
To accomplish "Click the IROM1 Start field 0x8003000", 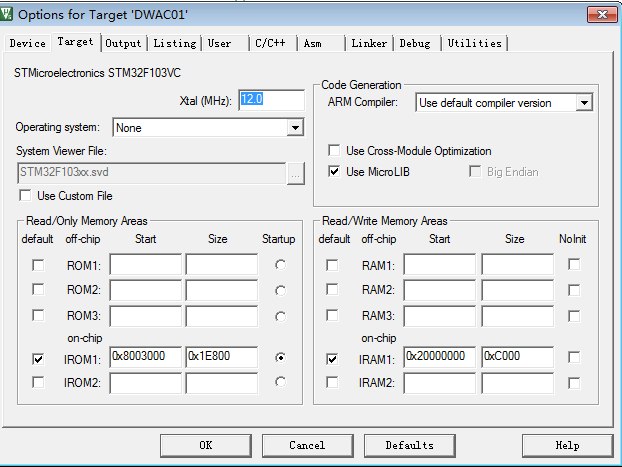I will click(x=146, y=357).
